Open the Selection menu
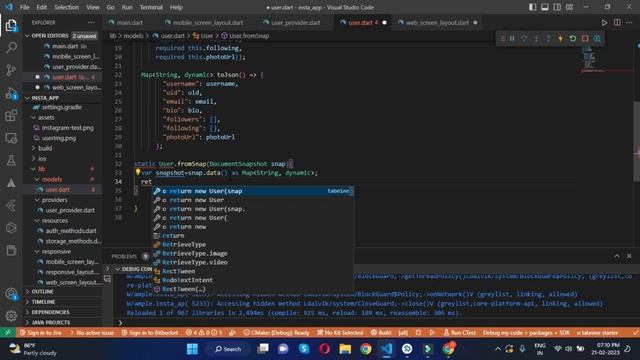The height and width of the screenshot is (360, 640). pos(66,7)
